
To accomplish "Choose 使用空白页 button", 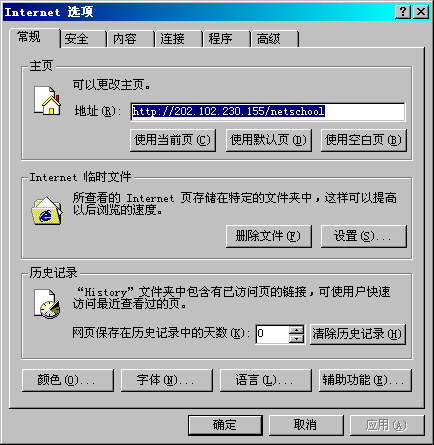I will click(x=364, y=140).
